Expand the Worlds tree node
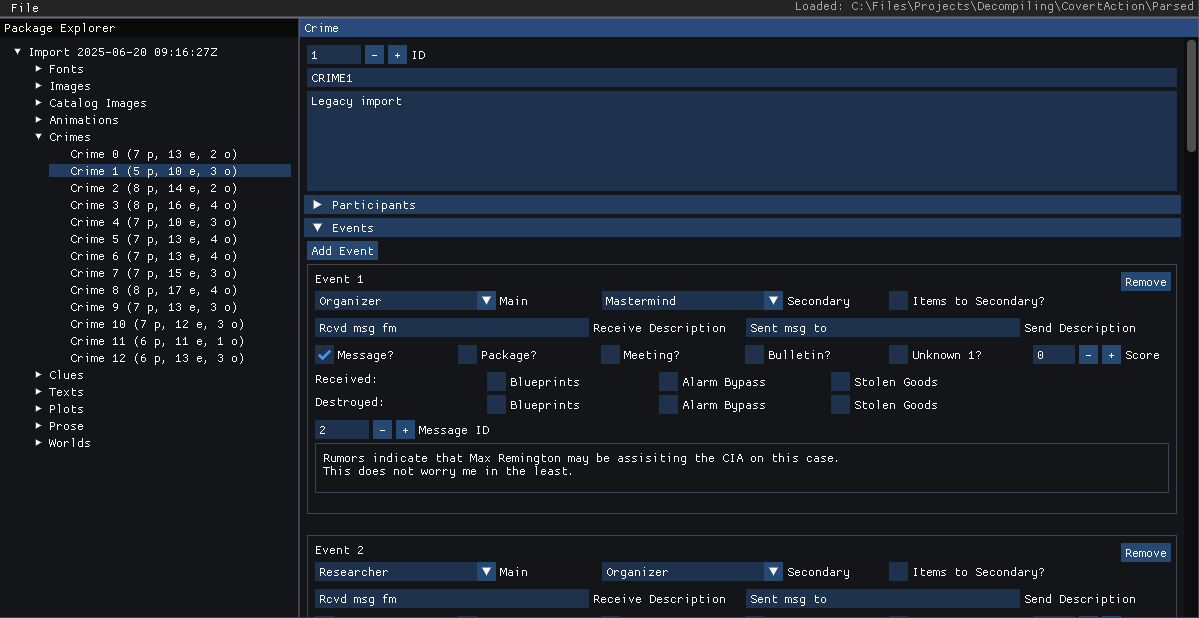Image resolution: width=1199 pixels, height=618 pixels. [x=39, y=443]
